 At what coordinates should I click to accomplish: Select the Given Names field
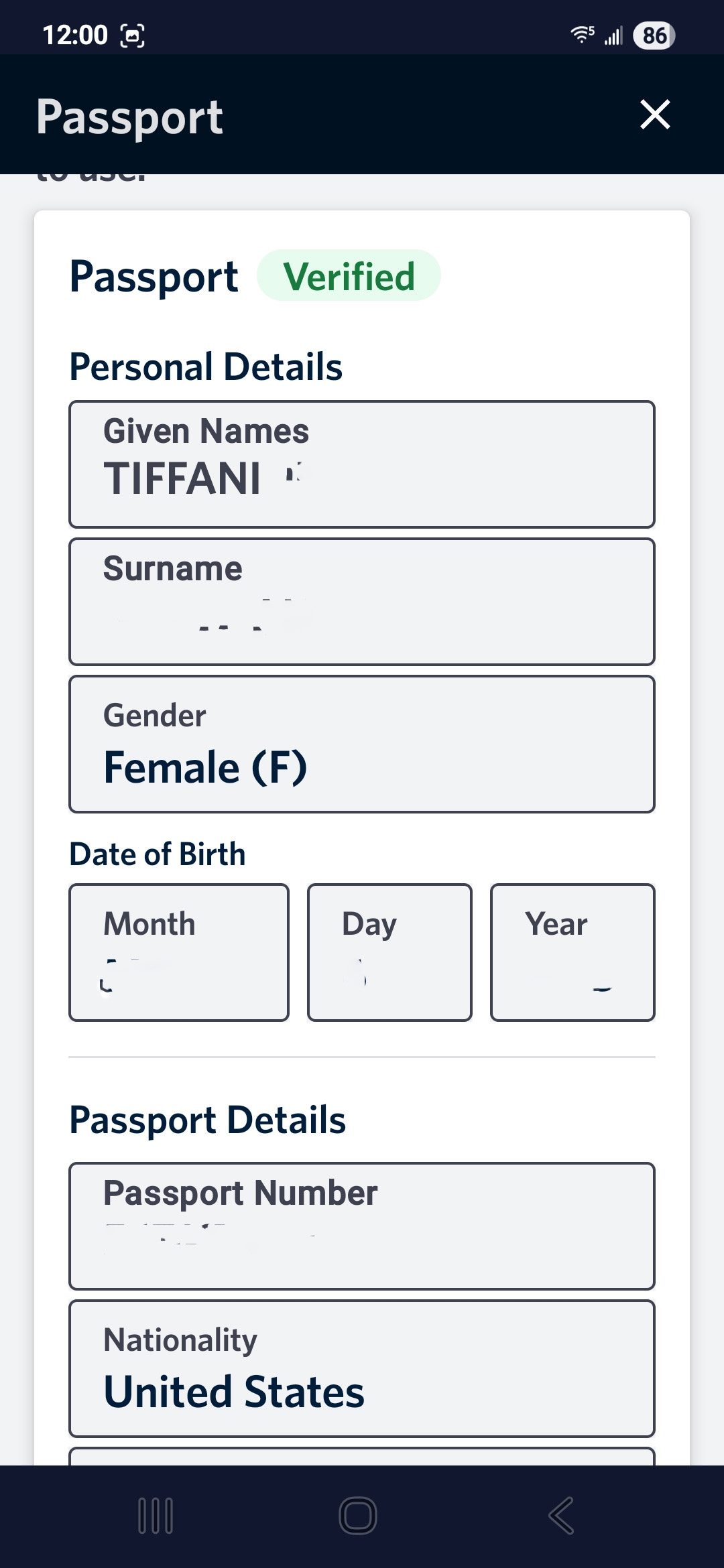[x=362, y=464]
